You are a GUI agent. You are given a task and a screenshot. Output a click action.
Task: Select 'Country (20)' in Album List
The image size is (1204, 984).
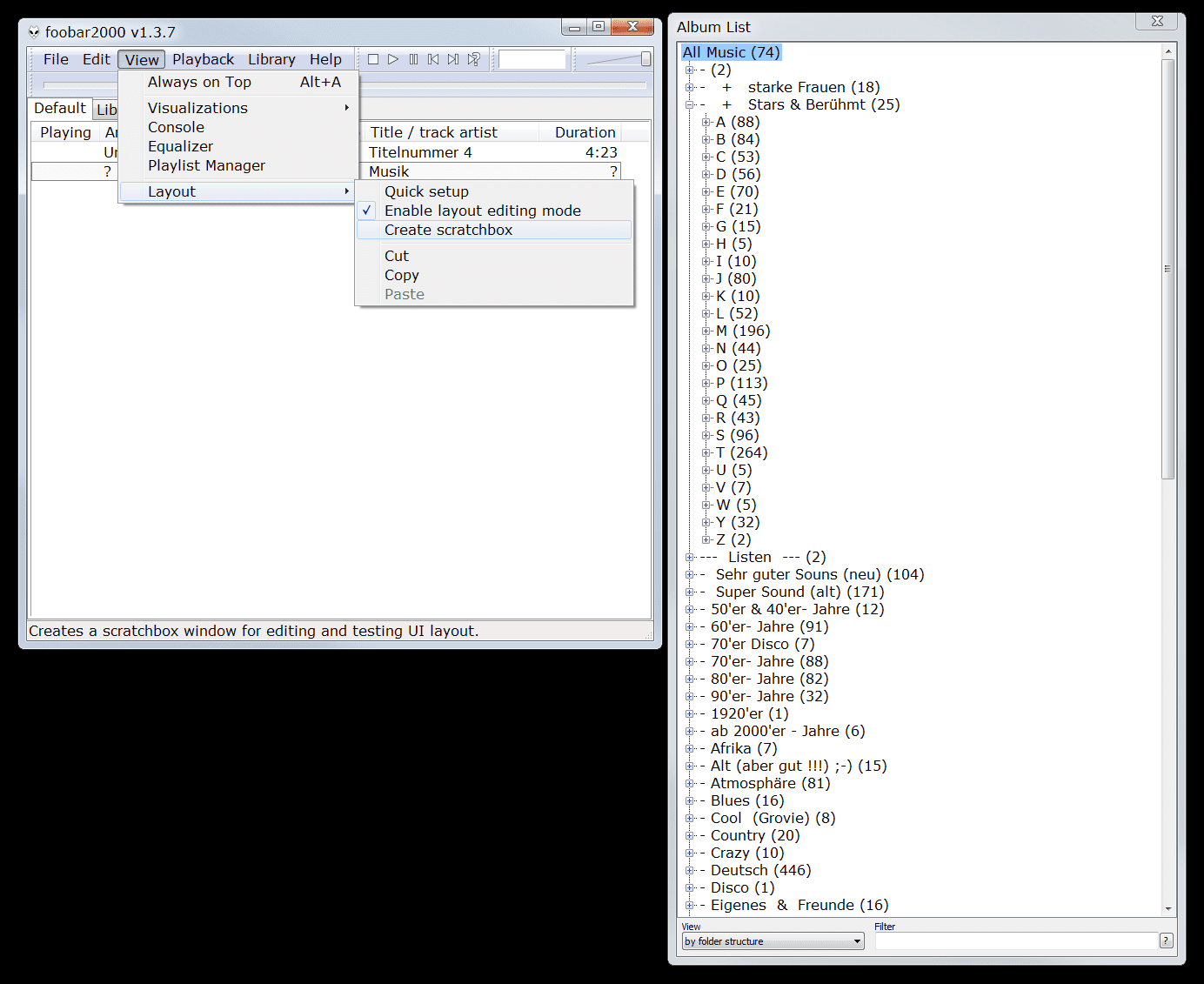750,835
